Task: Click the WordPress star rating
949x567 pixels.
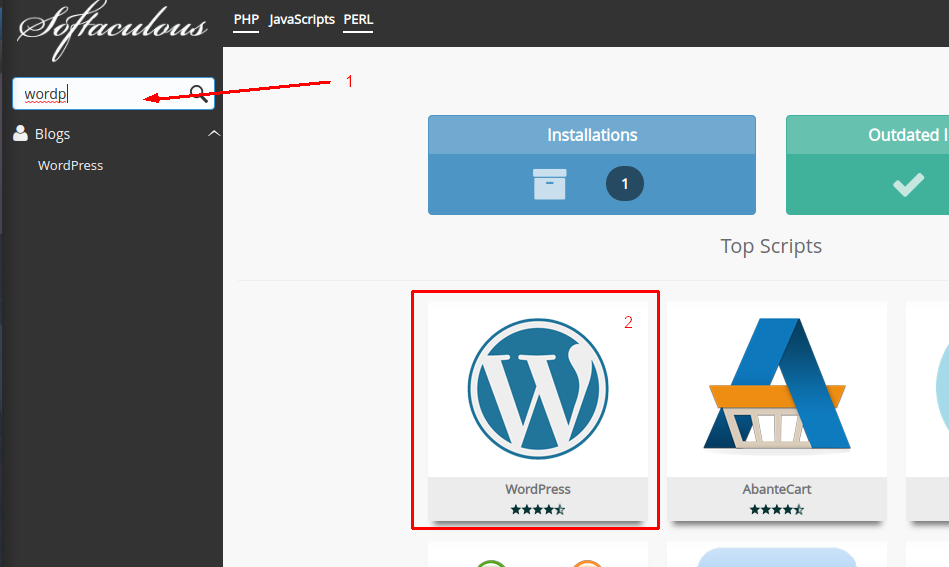Action: [538, 510]
